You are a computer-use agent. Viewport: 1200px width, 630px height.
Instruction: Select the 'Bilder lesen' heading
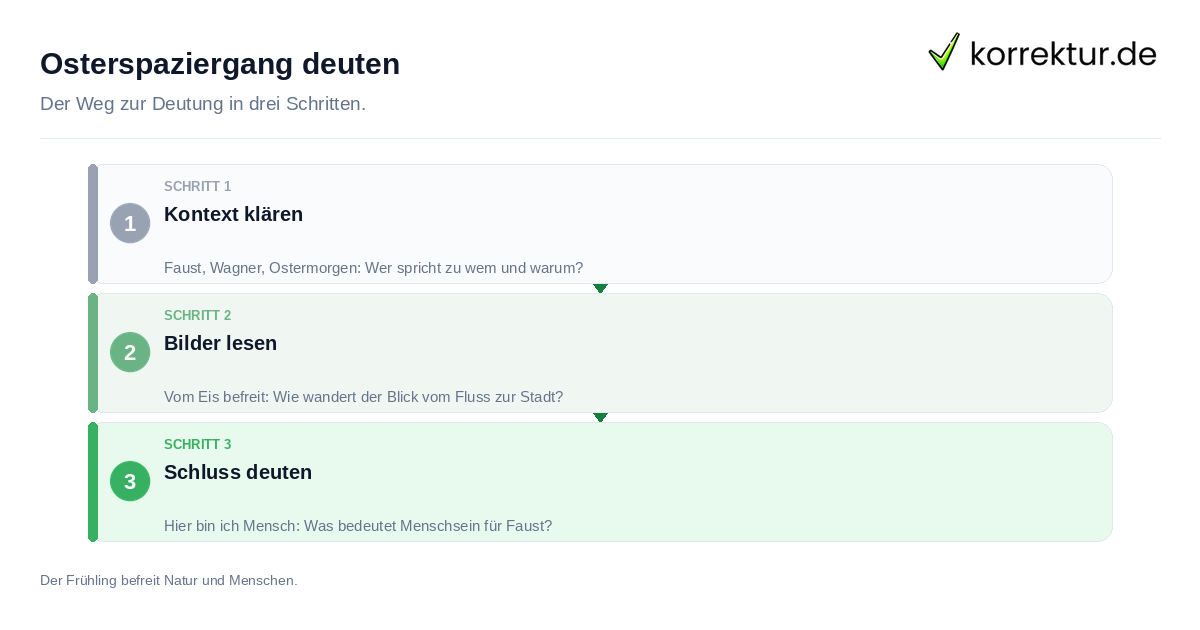pyautogui.click(x=220, y=343)
